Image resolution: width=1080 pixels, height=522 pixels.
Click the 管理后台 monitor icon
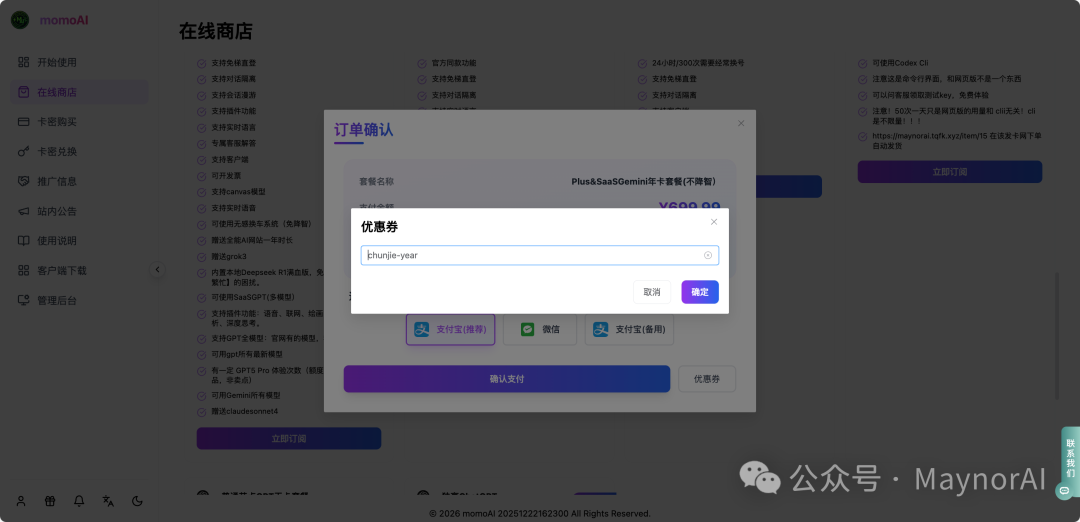tap(23, 300)
